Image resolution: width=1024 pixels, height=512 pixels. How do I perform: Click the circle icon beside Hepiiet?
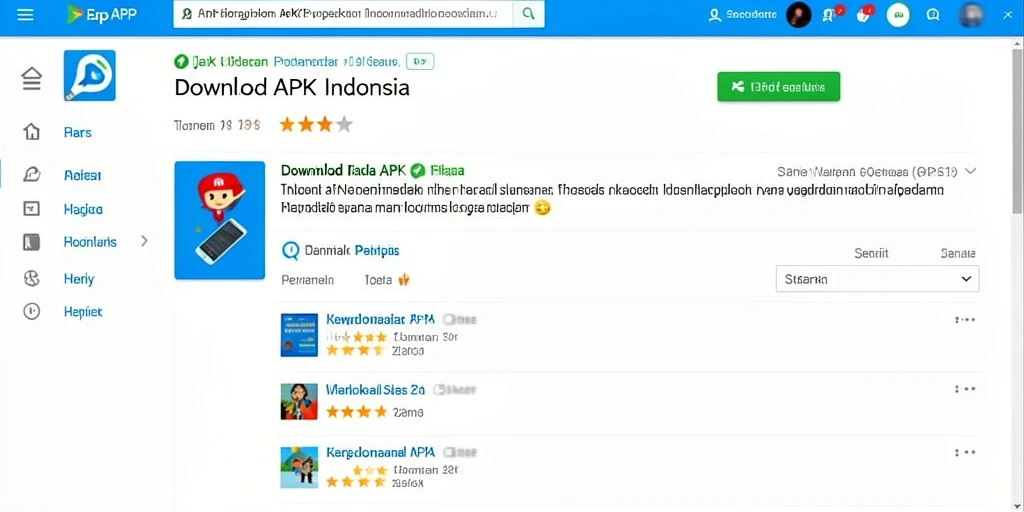[x=31, y=312]
